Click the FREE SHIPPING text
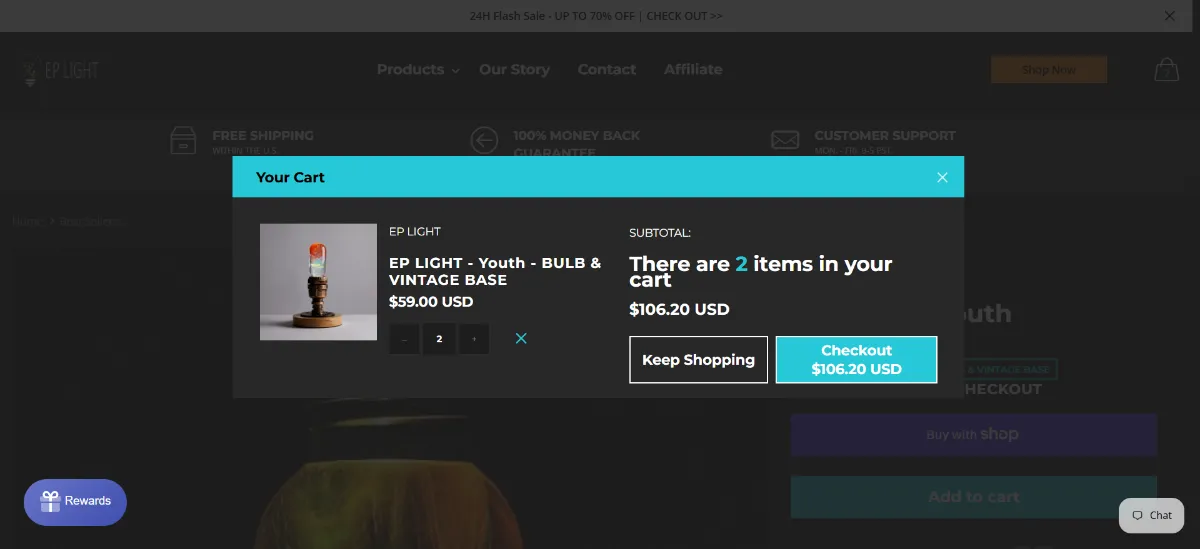1200x549 pixels. (x=263, y=135)
